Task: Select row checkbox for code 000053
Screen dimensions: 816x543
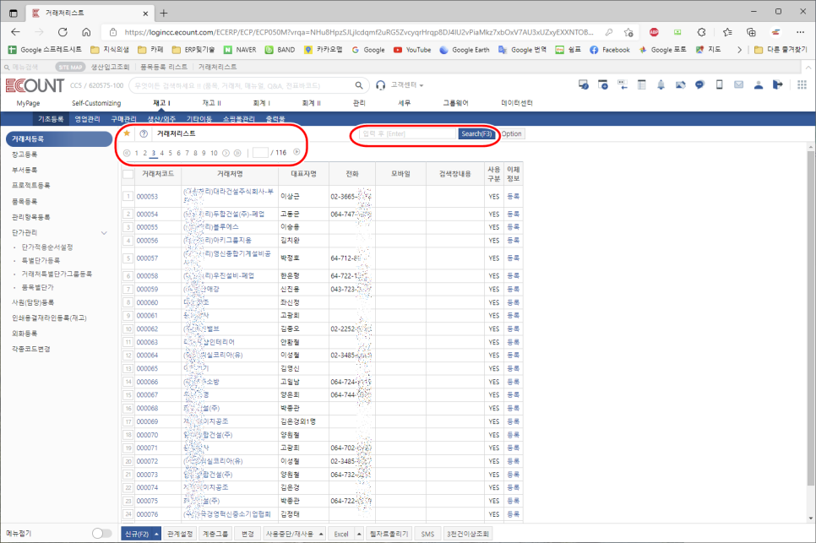Action: click(128, 196)
